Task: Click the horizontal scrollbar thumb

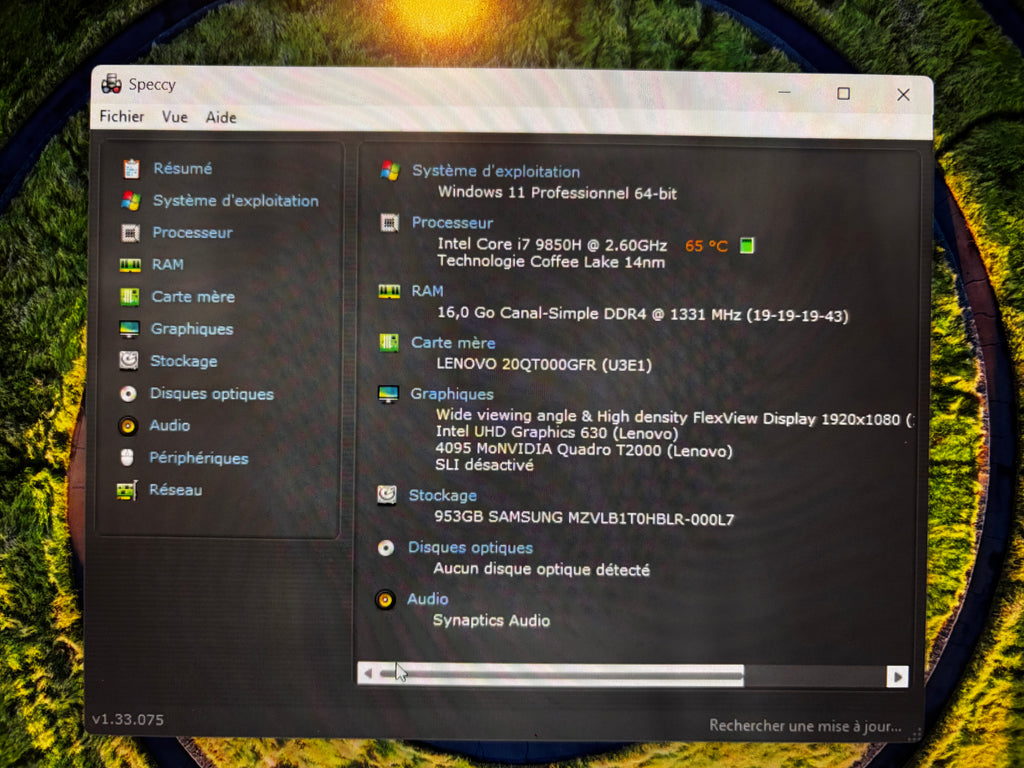Action: (x=561, y=675)
